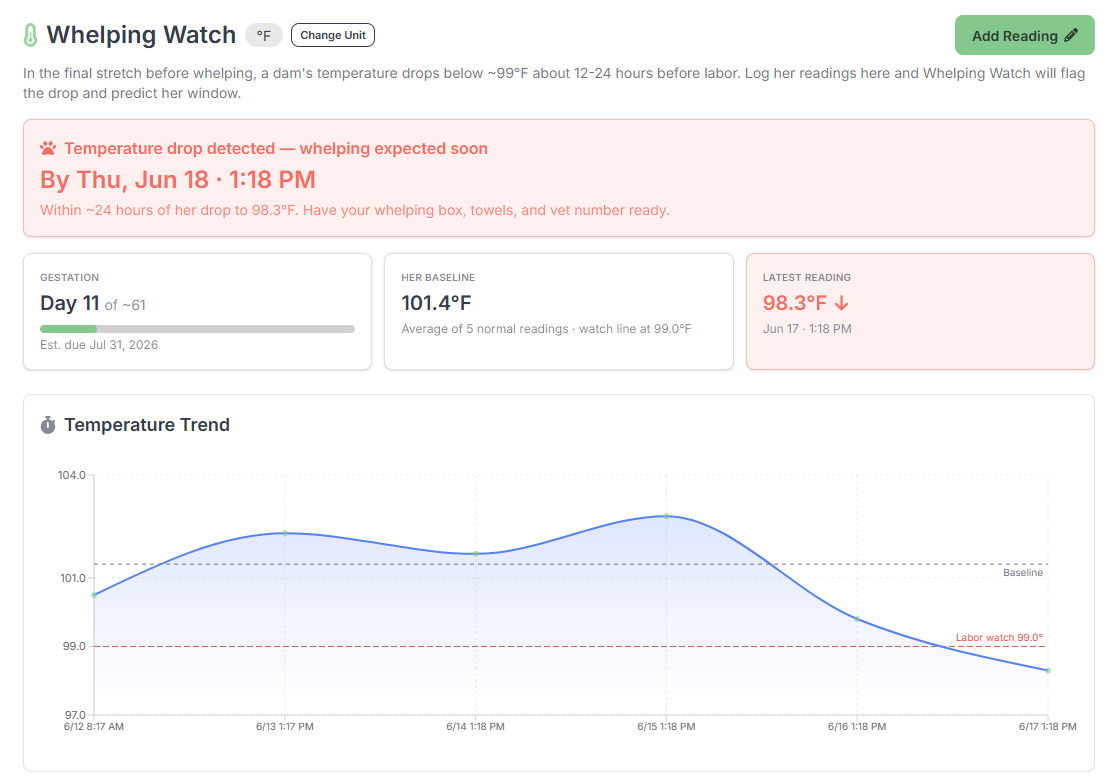Click 'Temperature drop detected' alert heading

click(x=276, y=148)
